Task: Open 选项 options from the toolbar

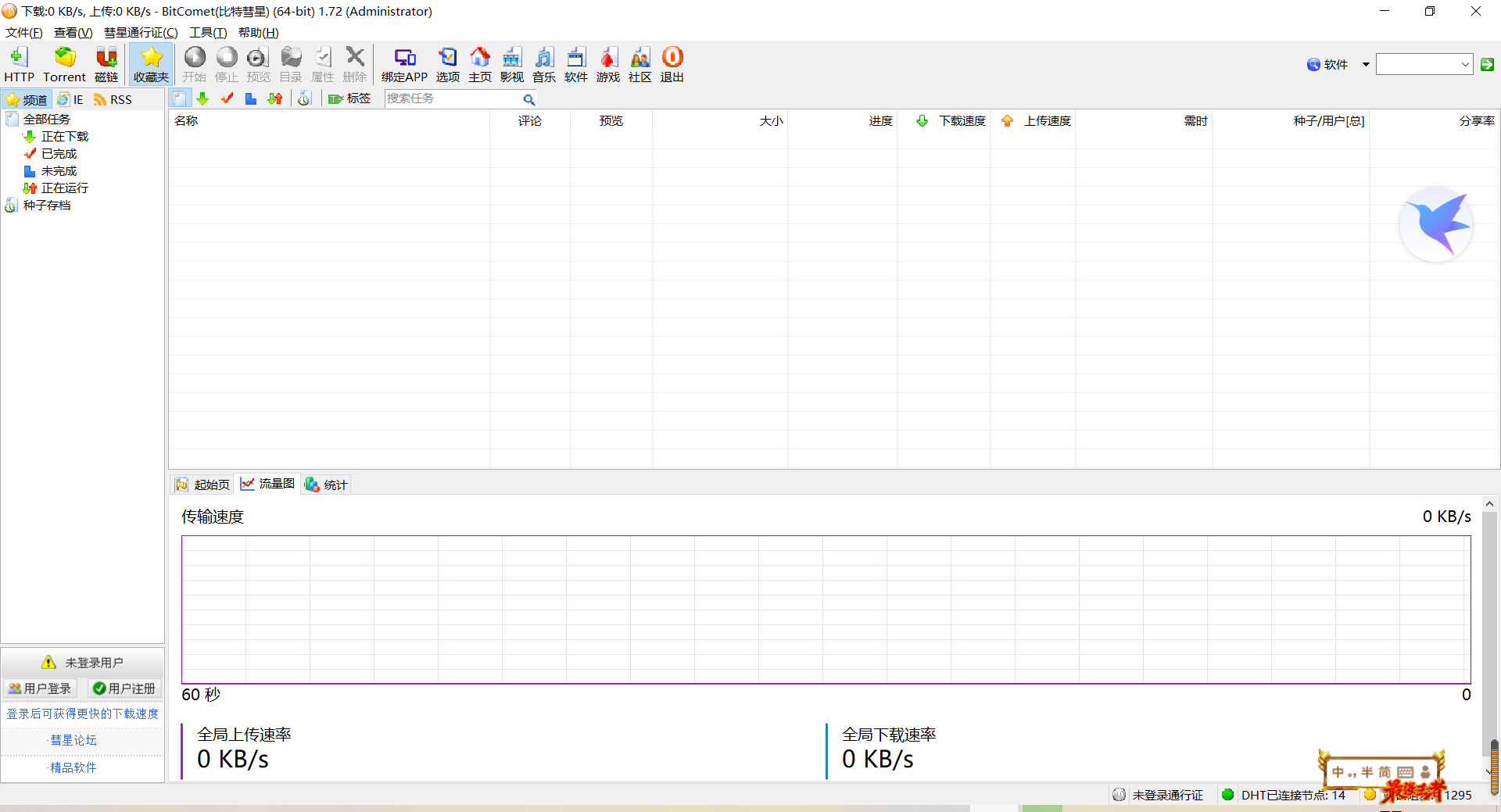Action: click(x=448, y=64)
